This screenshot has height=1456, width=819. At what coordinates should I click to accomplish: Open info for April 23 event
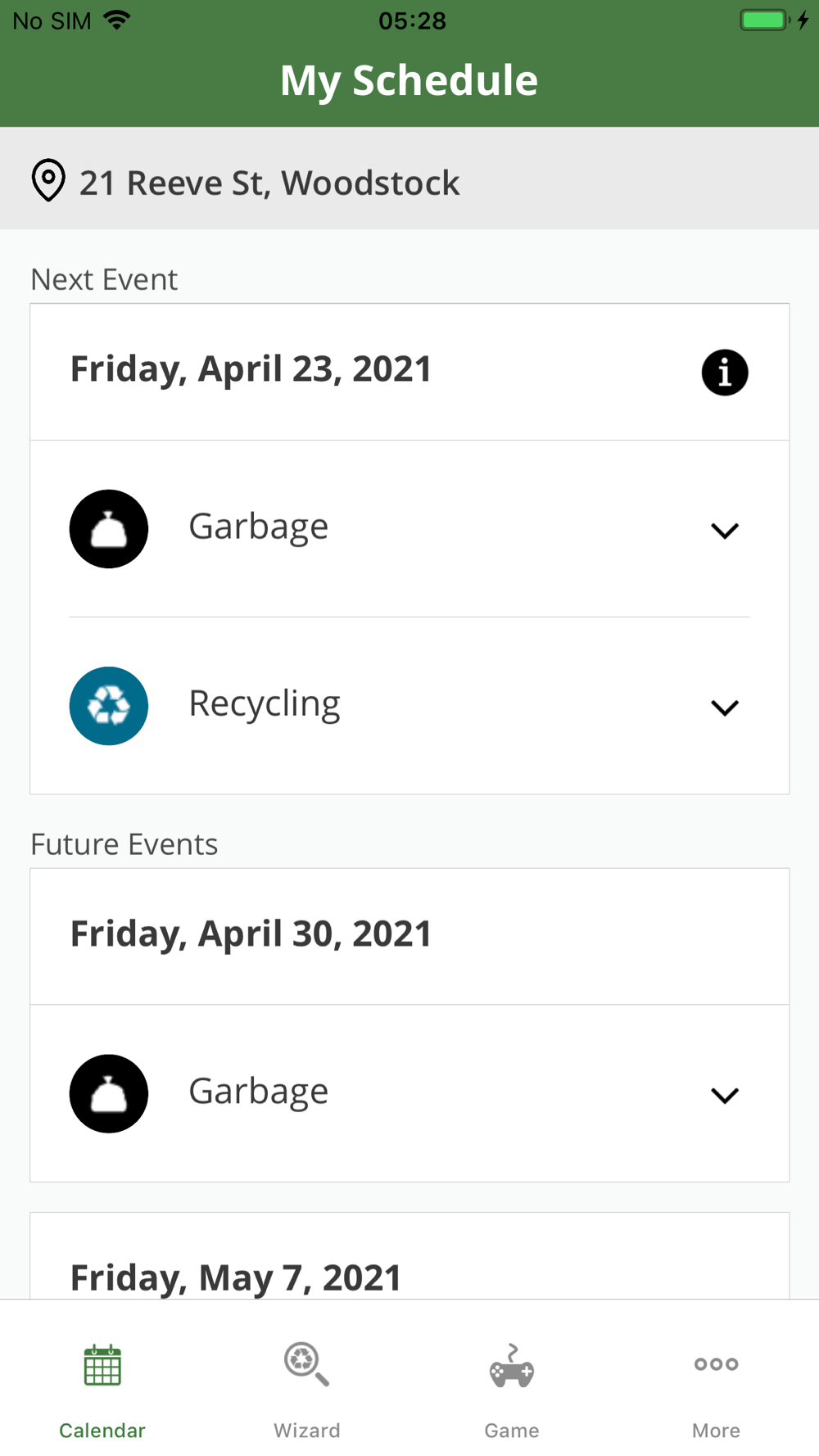pyautogui.click(x=725, y=373)
